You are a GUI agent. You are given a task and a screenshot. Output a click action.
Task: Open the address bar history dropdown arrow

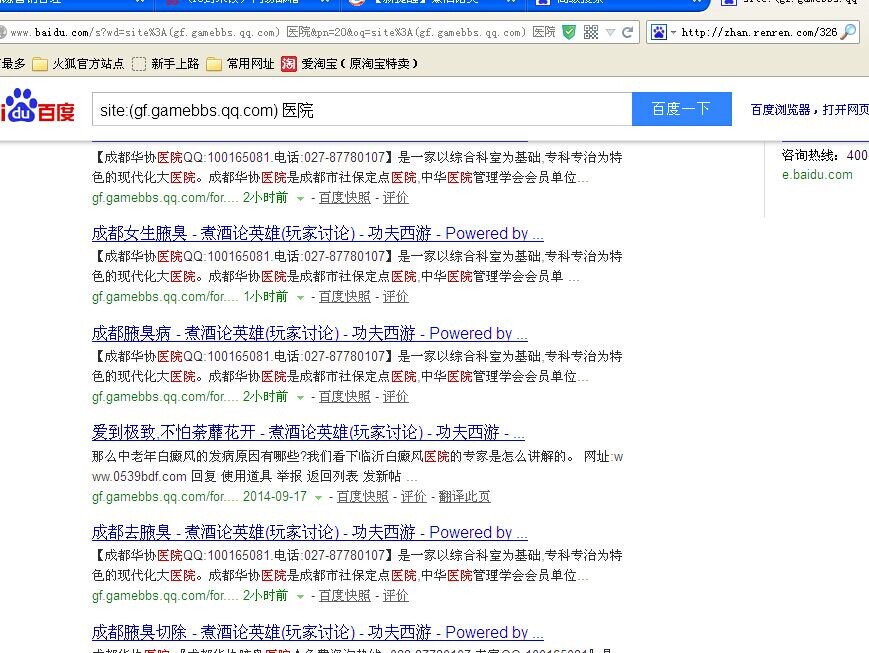(610, 32)
